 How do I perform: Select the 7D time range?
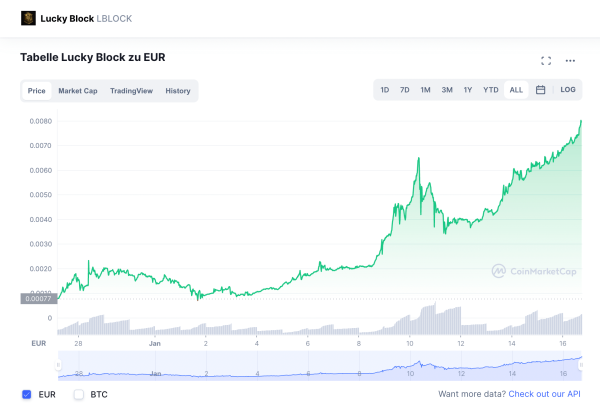point(404,90)
